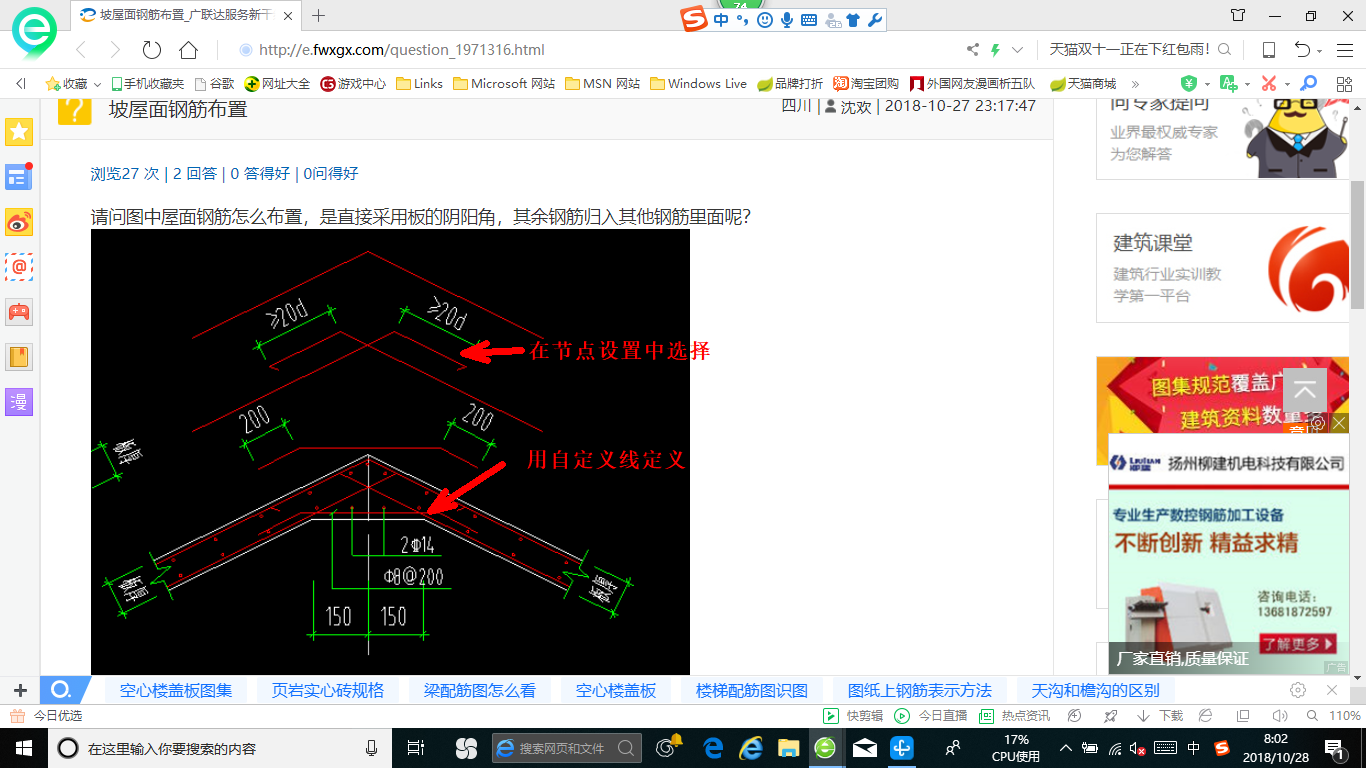Image resolution: width=1366 pixels, height=768 pixels.
Task: Open the 手机收藏夹 bookmark
Action: 147,84
